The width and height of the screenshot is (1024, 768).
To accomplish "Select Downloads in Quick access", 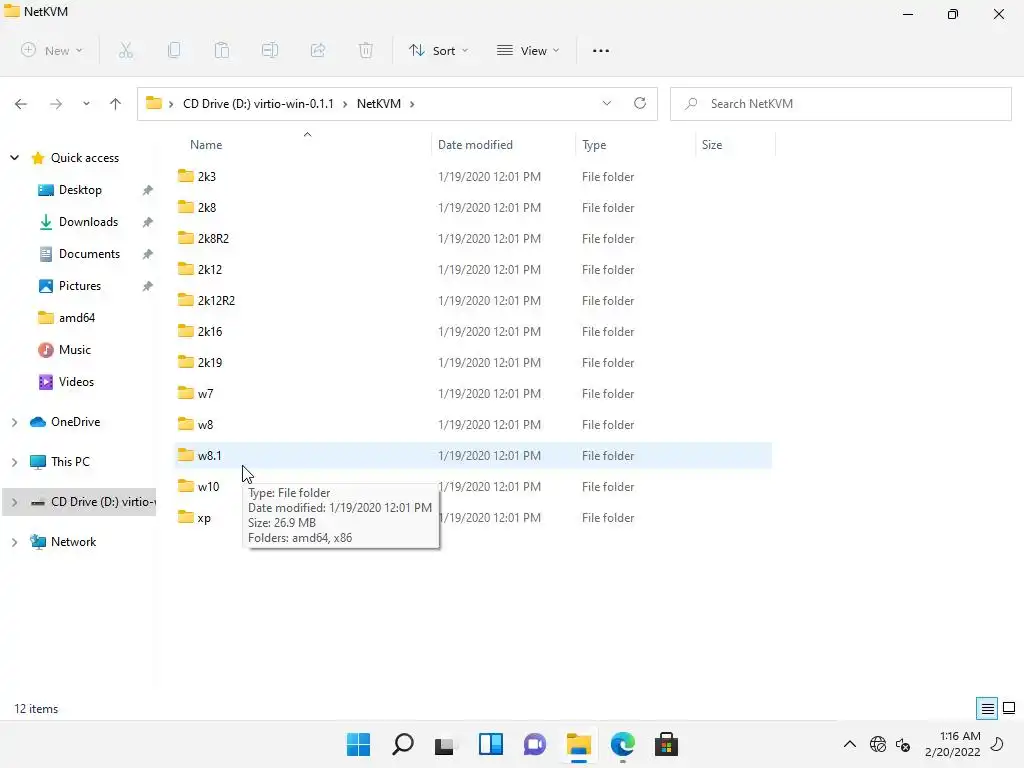I will coord(88,222).
